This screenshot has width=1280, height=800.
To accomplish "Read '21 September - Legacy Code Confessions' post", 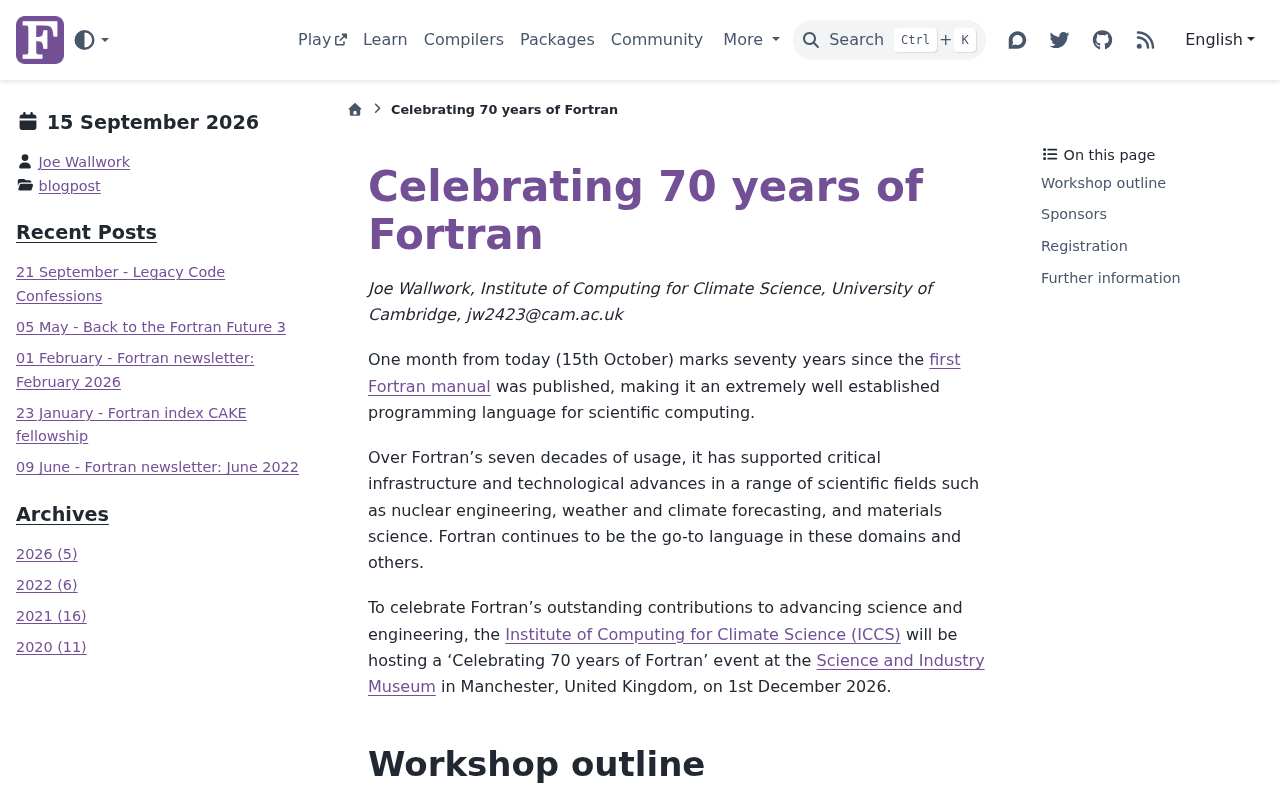I will (x=120, y=284).
